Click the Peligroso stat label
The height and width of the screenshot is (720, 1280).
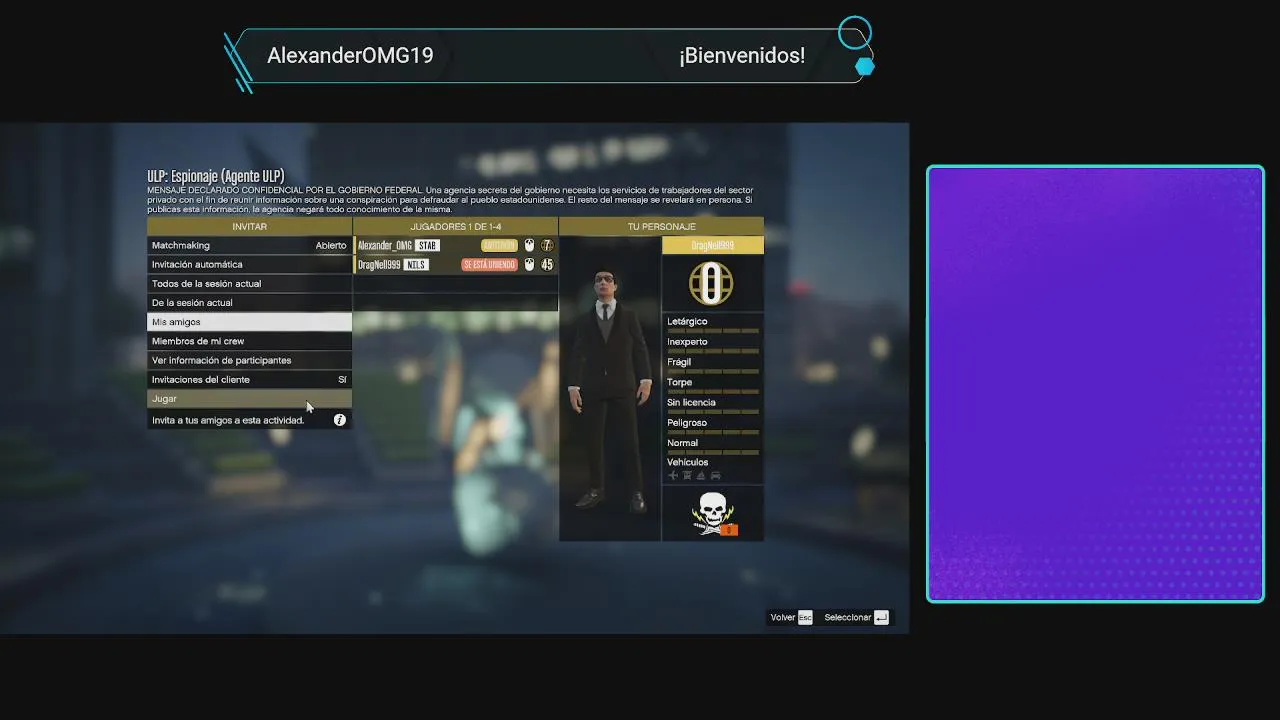pos(687,422)
